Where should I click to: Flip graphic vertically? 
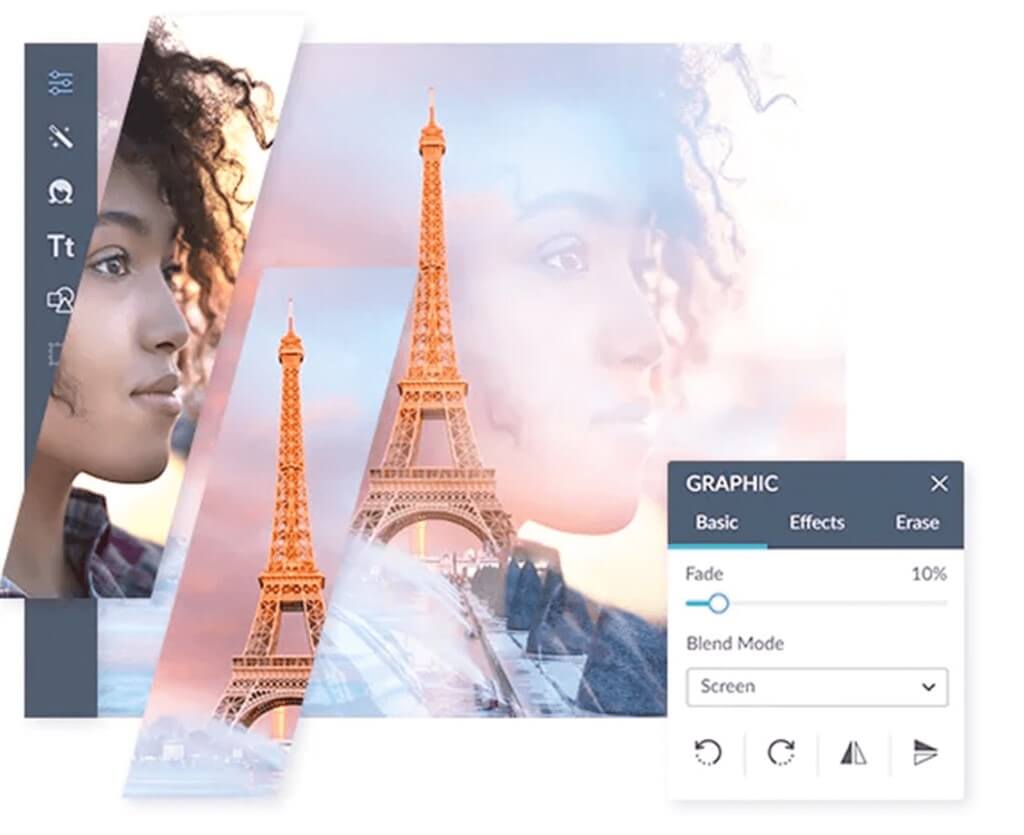tap(925, 753)
